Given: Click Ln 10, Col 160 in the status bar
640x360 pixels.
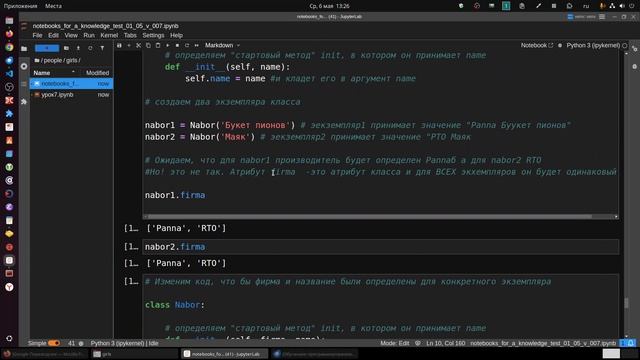Looking at the screenshot, I should 445,343.
